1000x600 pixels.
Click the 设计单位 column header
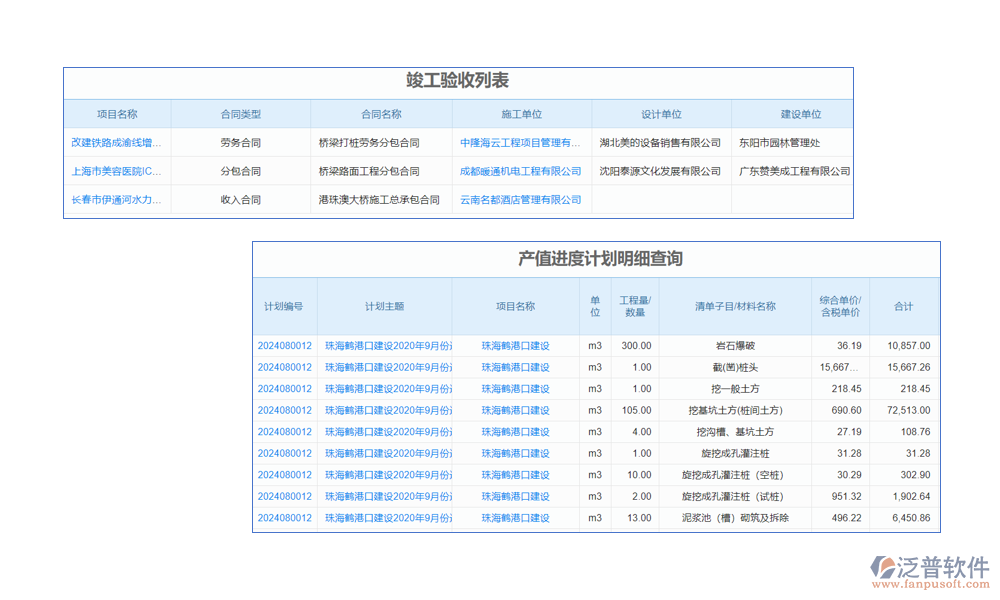pos(661,115)
